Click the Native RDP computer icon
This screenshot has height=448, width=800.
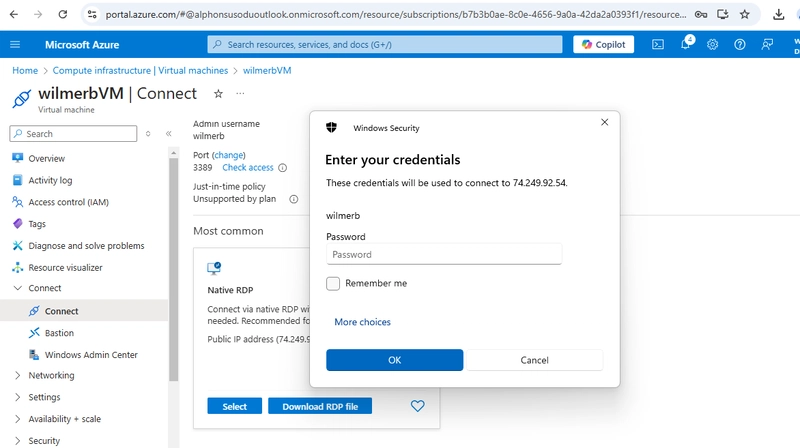214,268
